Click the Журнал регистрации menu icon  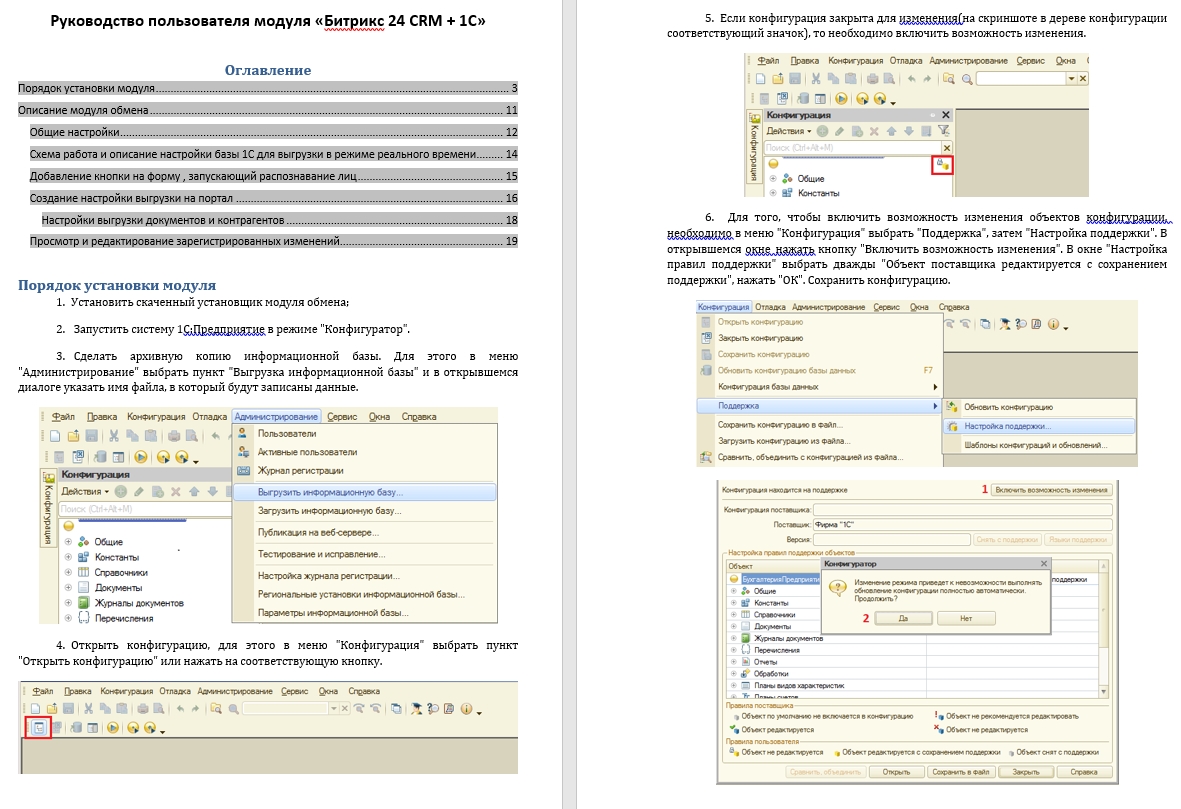243,470
